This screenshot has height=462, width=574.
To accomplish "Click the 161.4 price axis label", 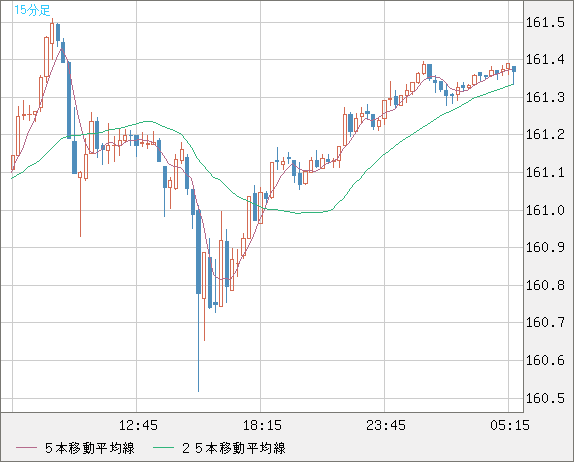I will point(545,59).
